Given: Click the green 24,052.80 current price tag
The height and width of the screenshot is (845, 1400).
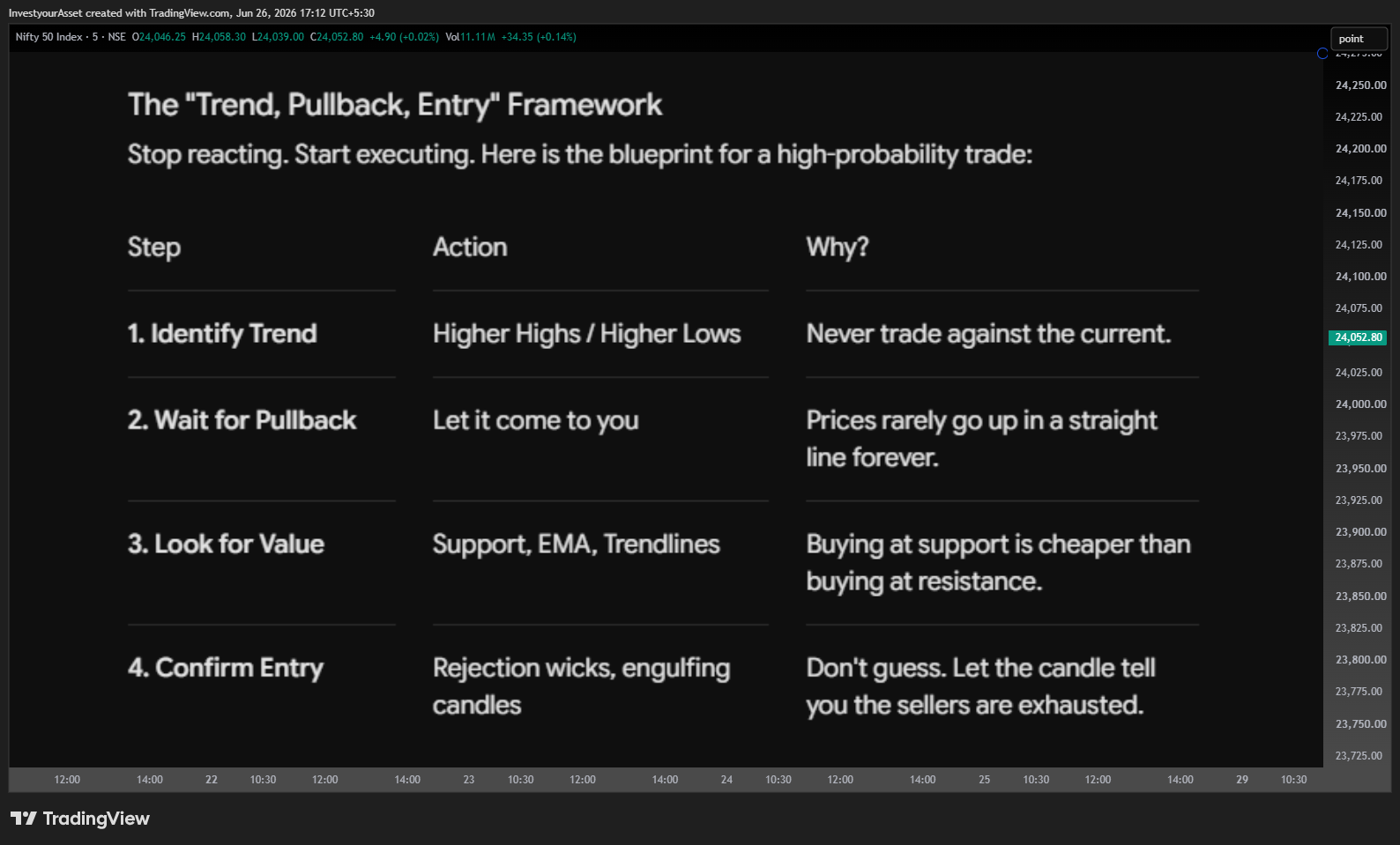Looking at the screenshot, I should click(1358, 337).
